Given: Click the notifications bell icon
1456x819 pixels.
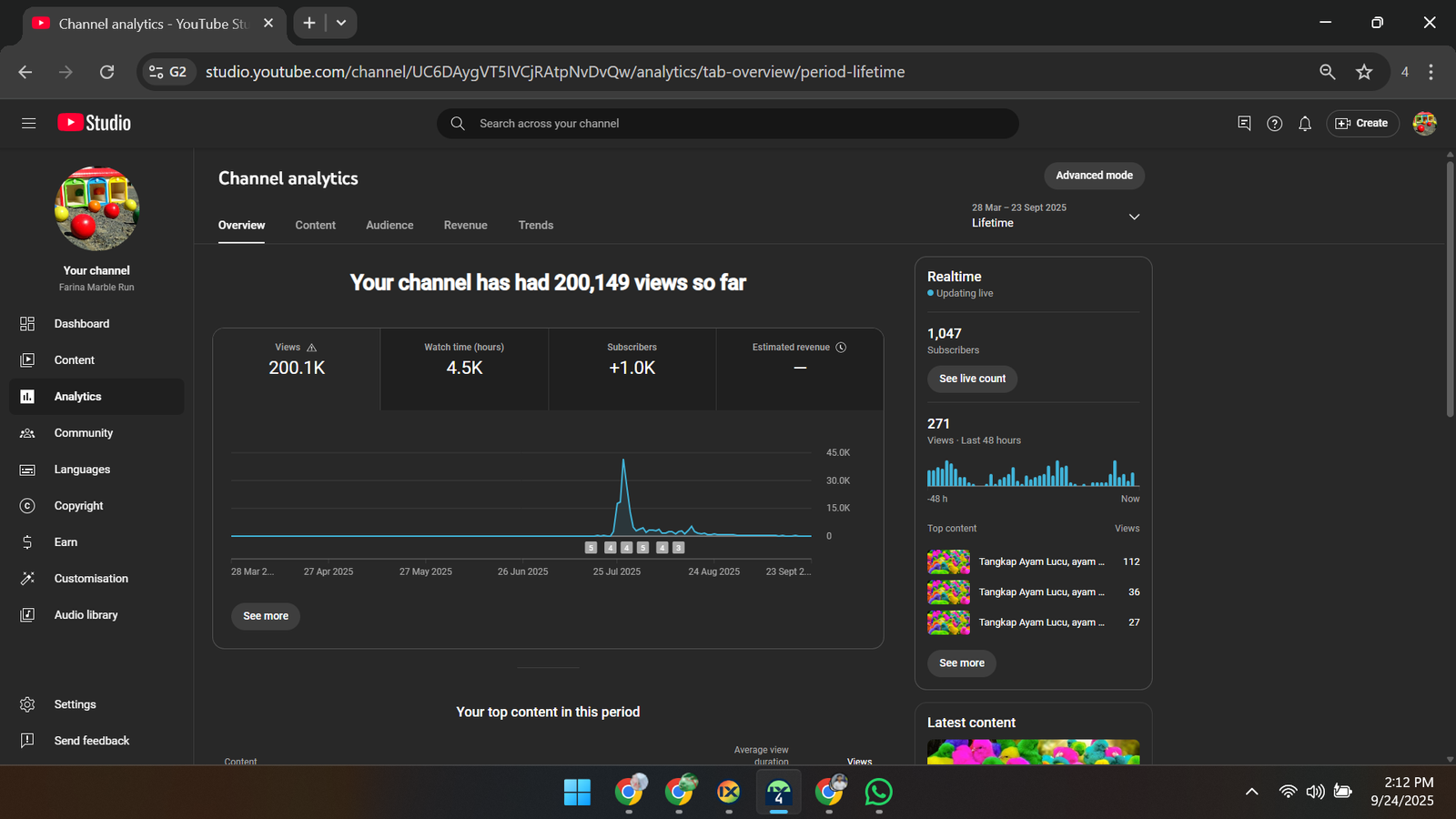Looking at the screenshot, I should coord(1304,124).
